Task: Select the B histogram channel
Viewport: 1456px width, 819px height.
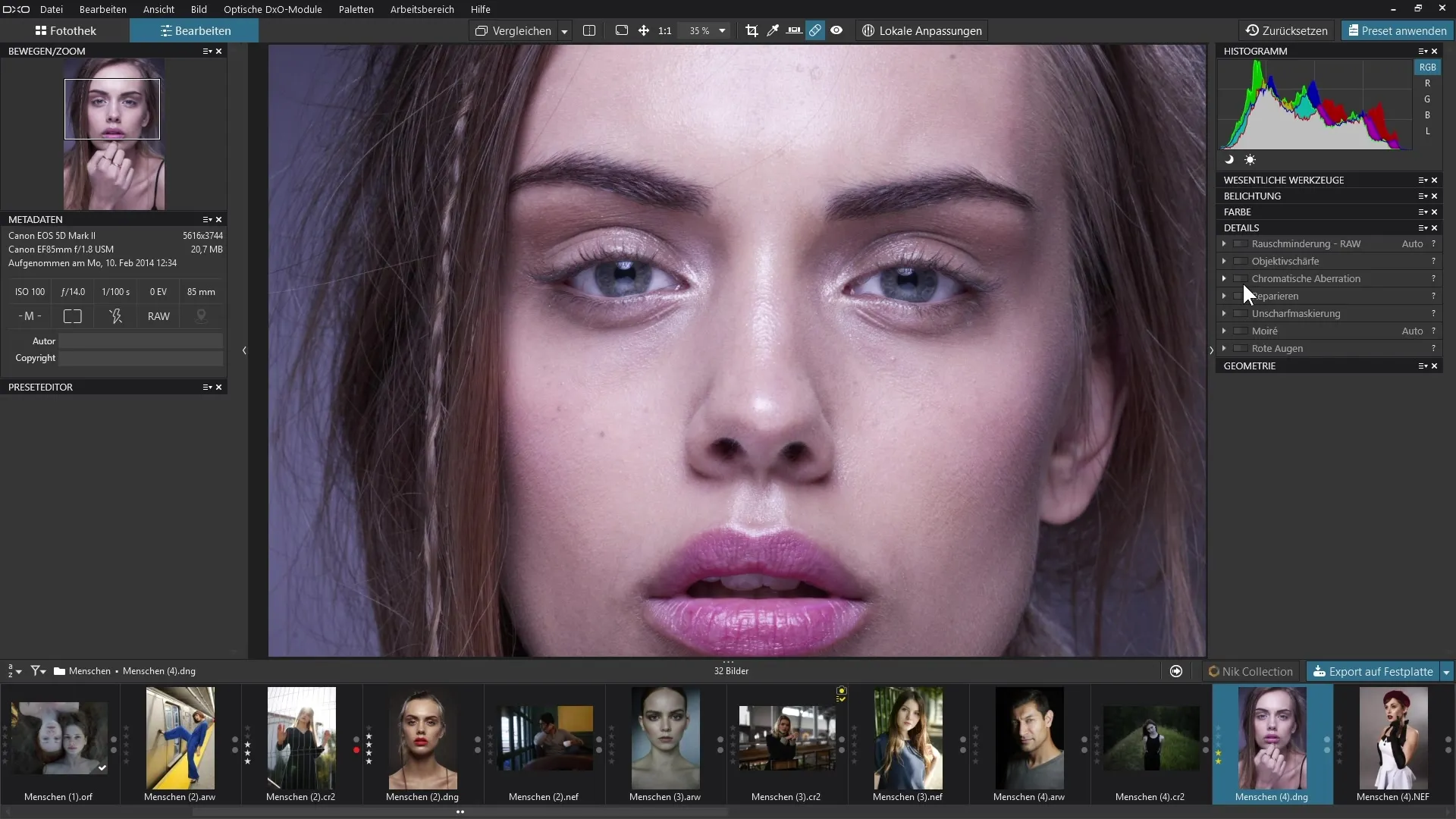Action: (1427, 115)
